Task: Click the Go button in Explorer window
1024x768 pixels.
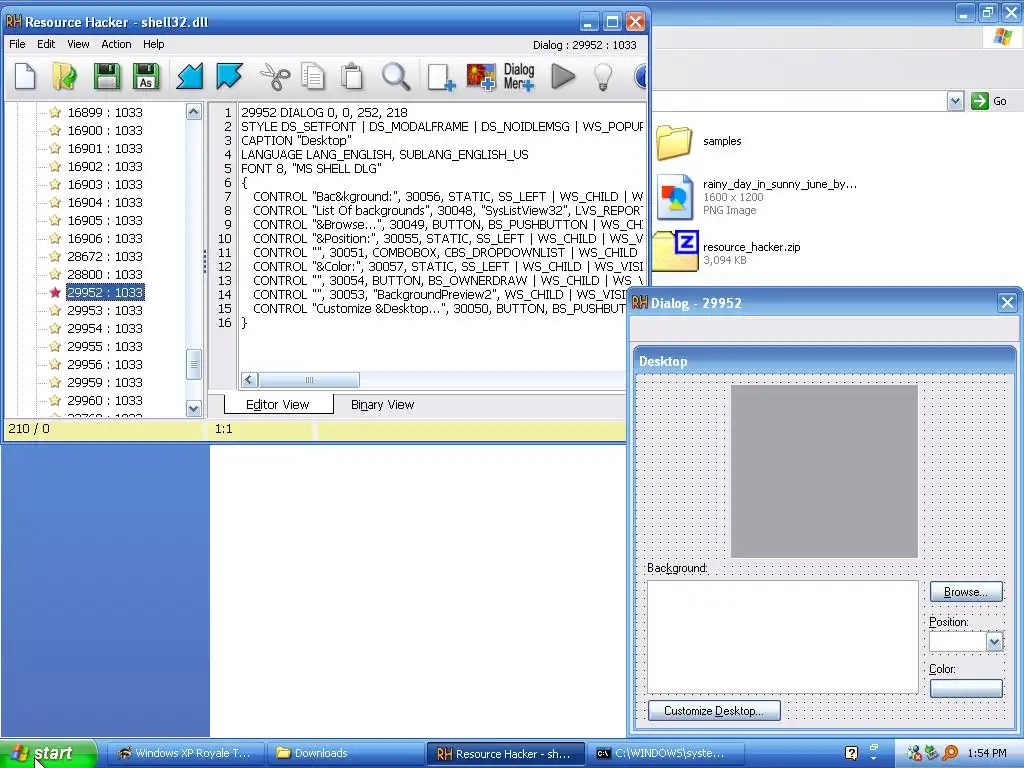Action: 989,101
